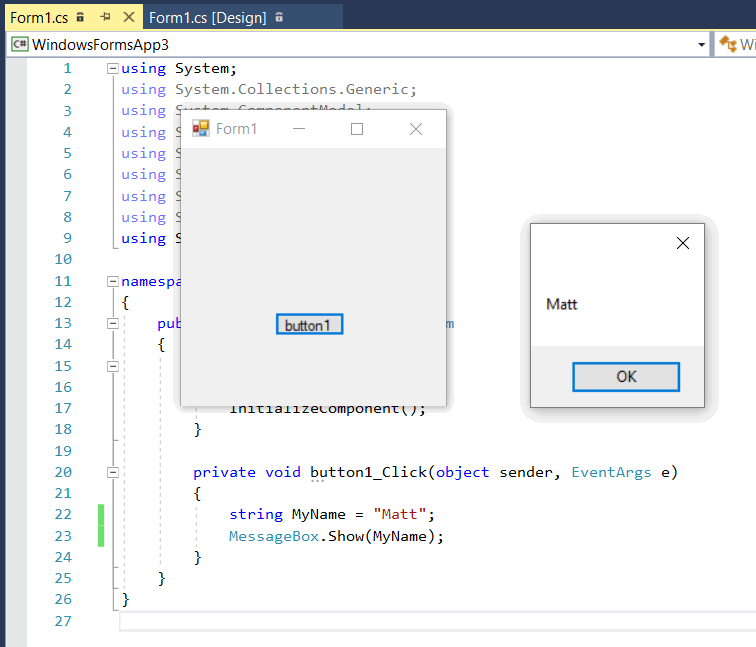Click the "sender" parameter on line 20
This screenshot has height=647, width=756.
[x=526, y=472]
